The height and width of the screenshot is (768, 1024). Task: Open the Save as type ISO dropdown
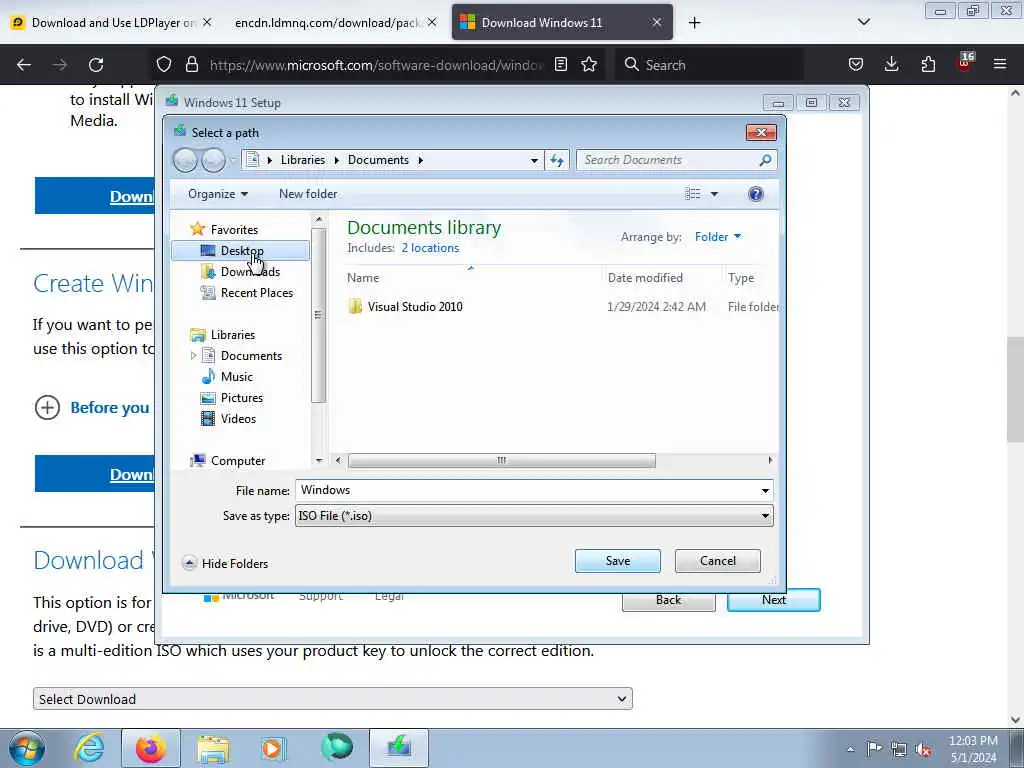pos(534,516)
